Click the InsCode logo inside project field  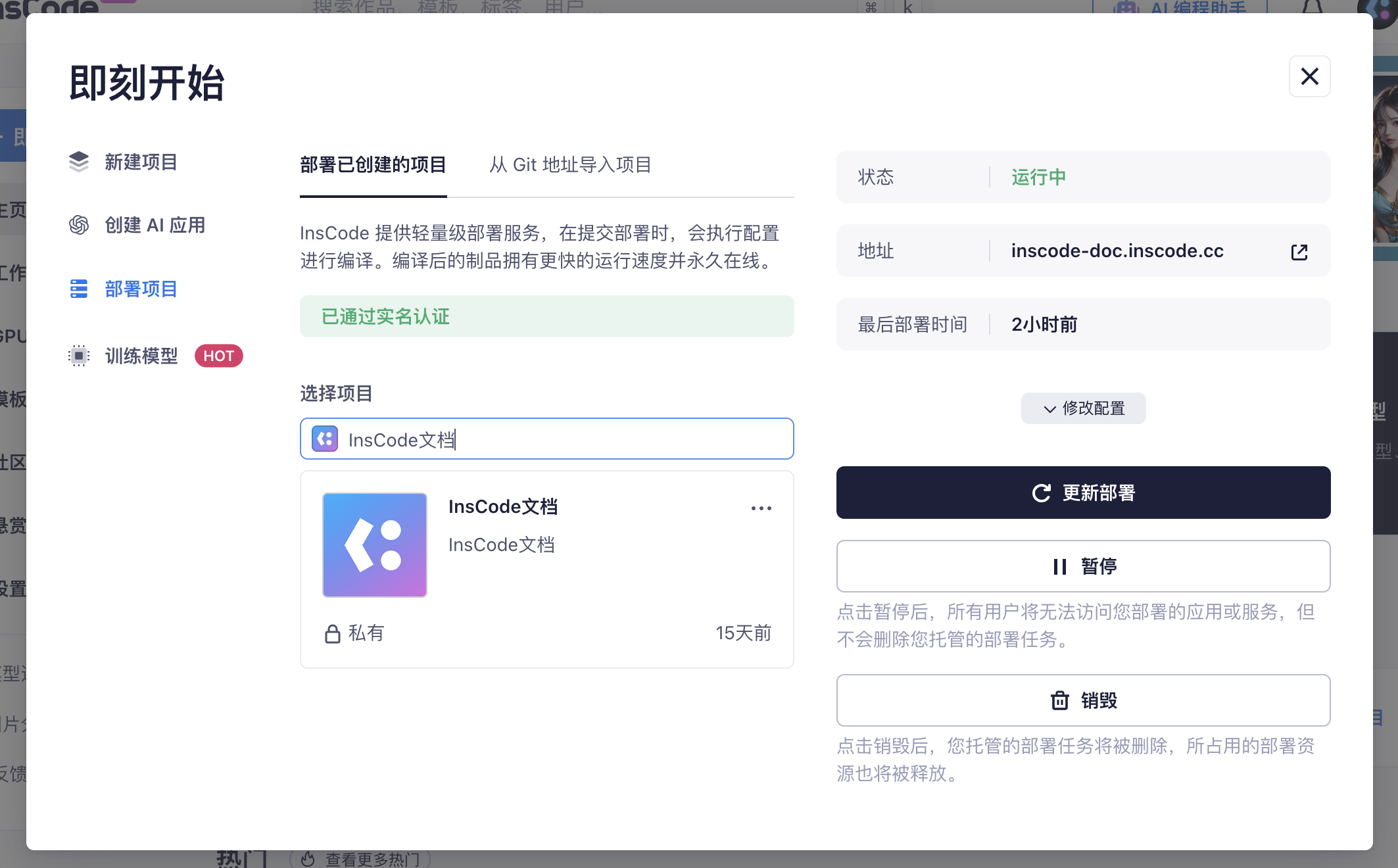(325, 439)
